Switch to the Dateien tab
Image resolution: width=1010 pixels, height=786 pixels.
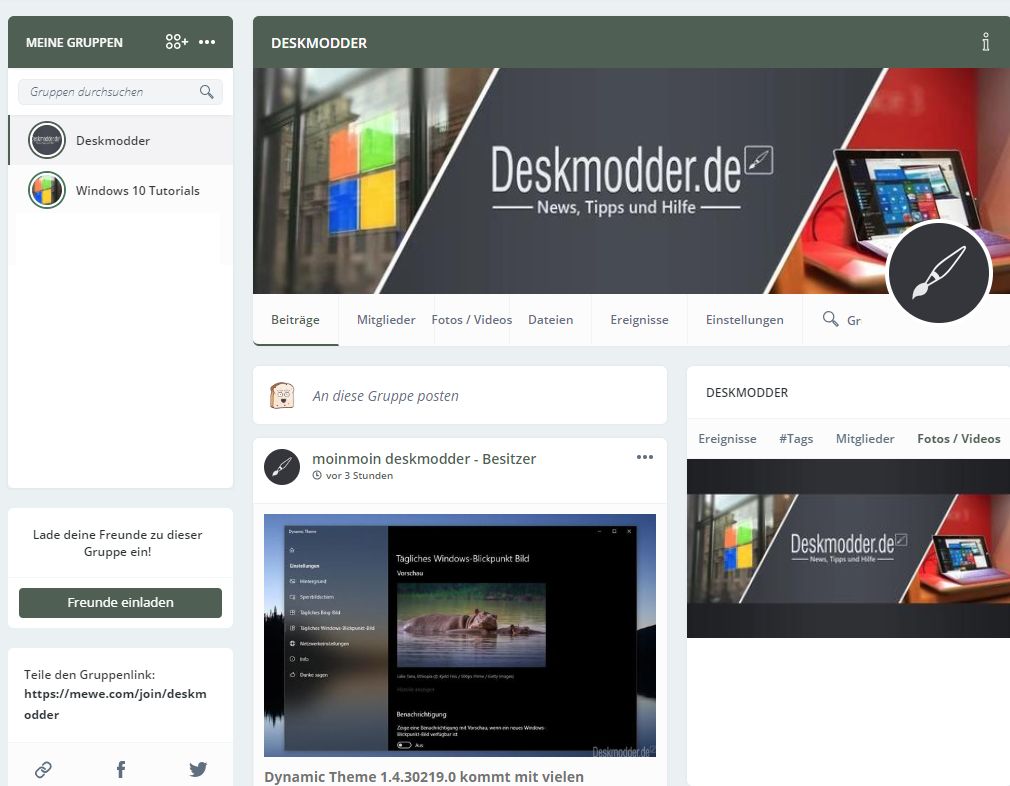tap(551, 320)
